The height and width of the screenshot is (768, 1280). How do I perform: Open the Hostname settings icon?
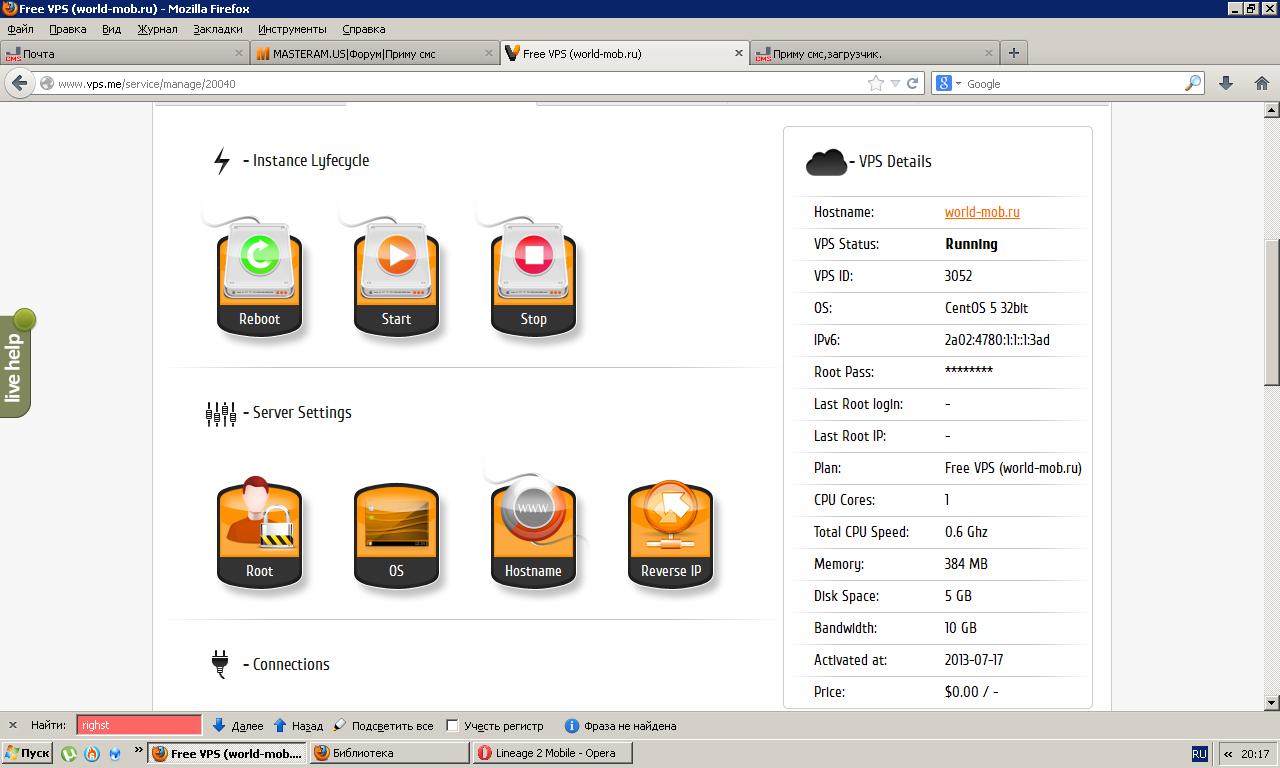(x=533, y=532)
